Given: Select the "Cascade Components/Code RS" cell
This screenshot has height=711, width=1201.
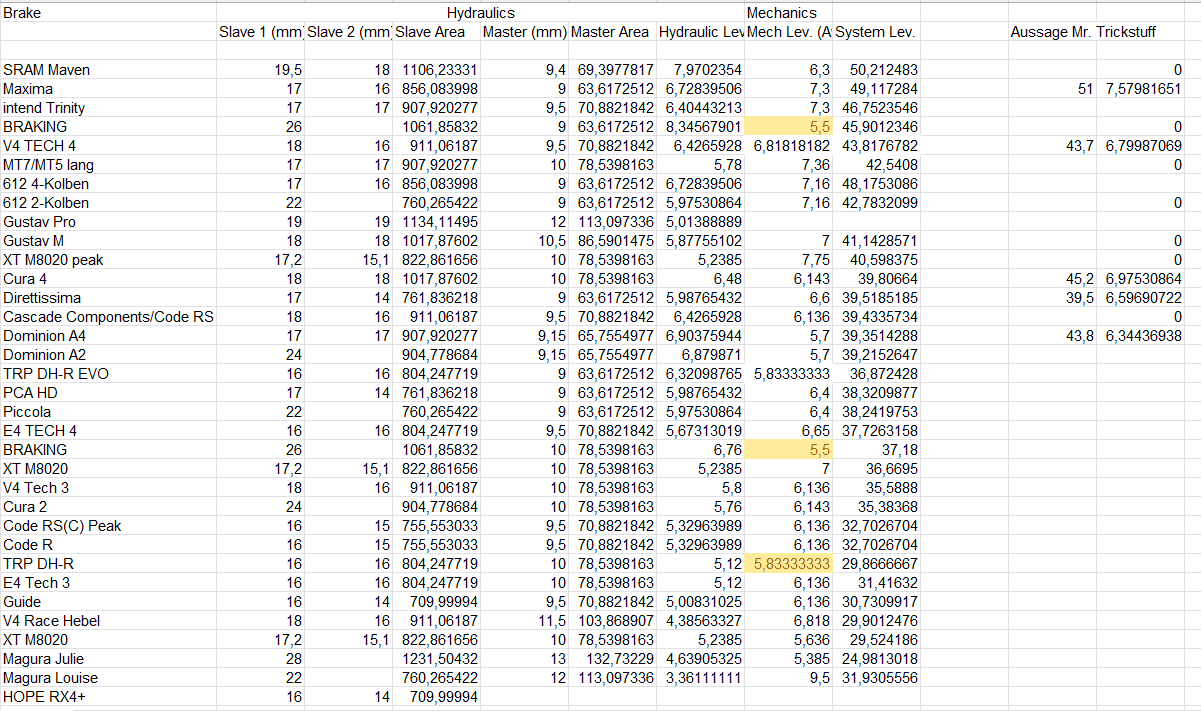Looking at the screenshot, I should (108, 317).
